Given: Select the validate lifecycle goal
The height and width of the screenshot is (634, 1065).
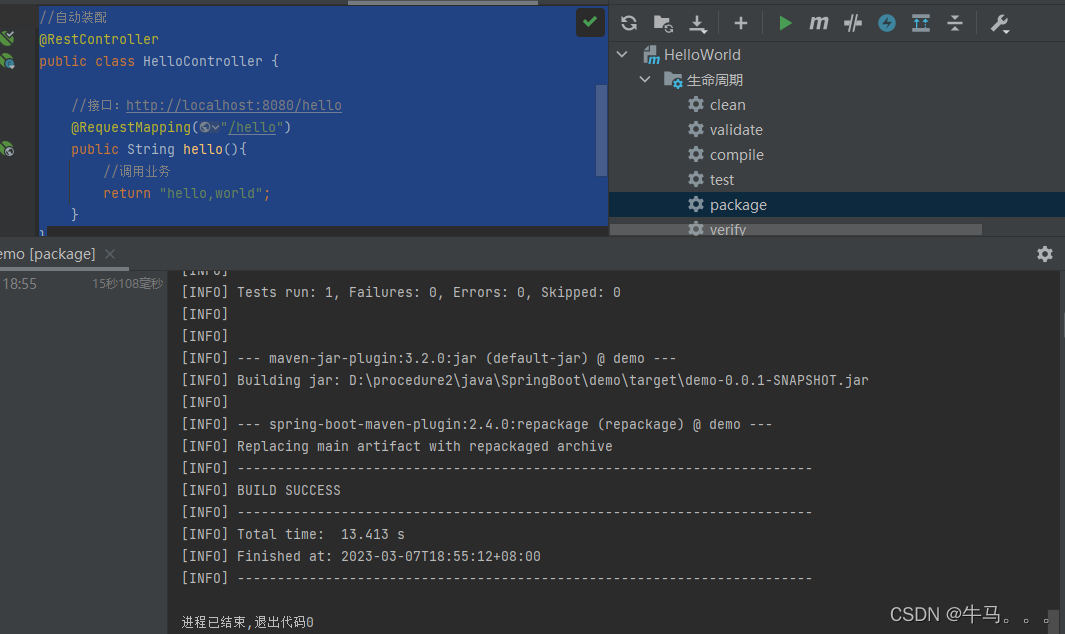Looking at the screenshot, I should coord(736,130).
